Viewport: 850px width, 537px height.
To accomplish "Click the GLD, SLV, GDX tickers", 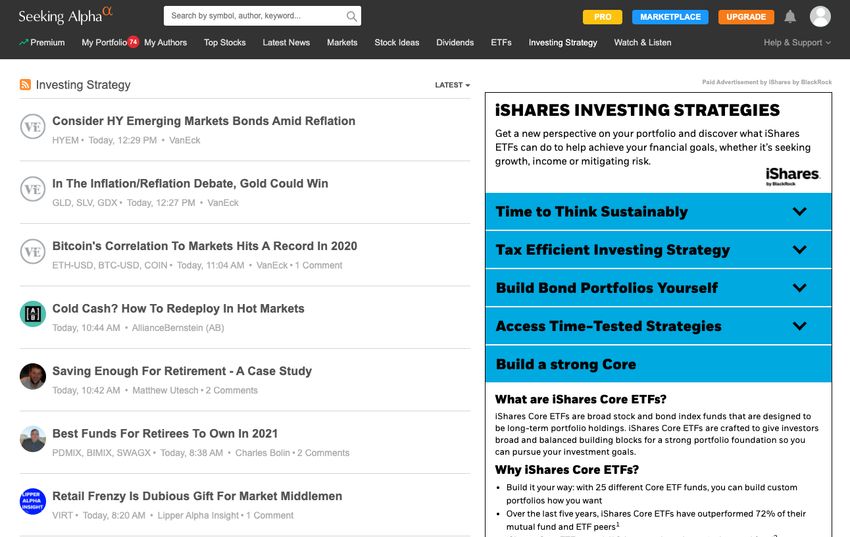I will 85,203.
